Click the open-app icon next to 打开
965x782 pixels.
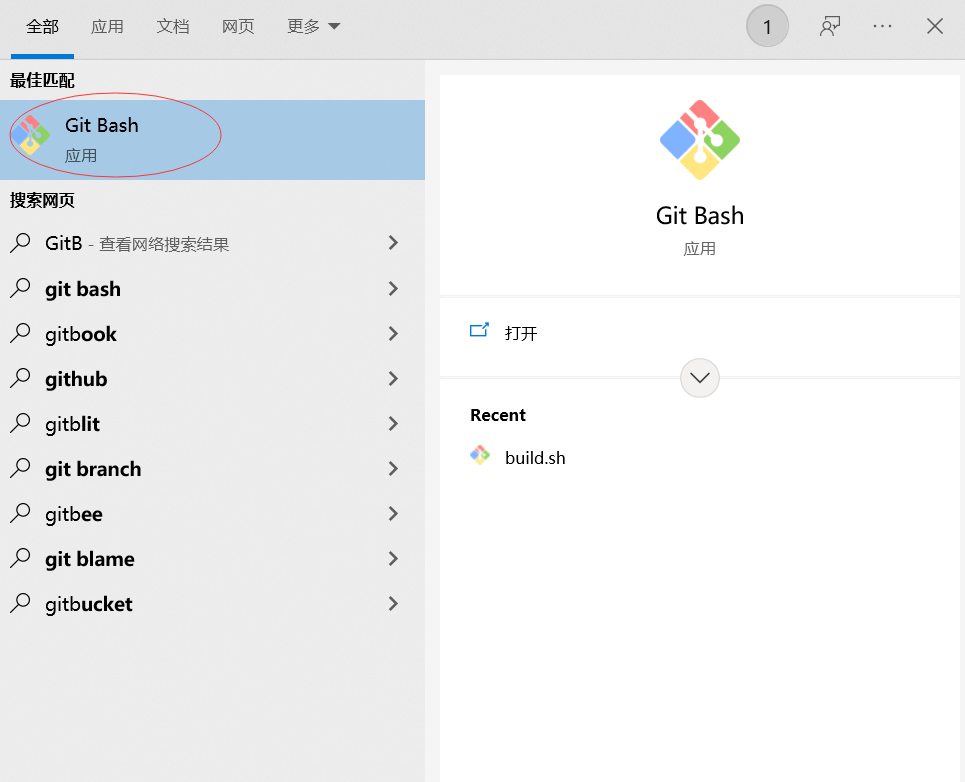[479, 330]
